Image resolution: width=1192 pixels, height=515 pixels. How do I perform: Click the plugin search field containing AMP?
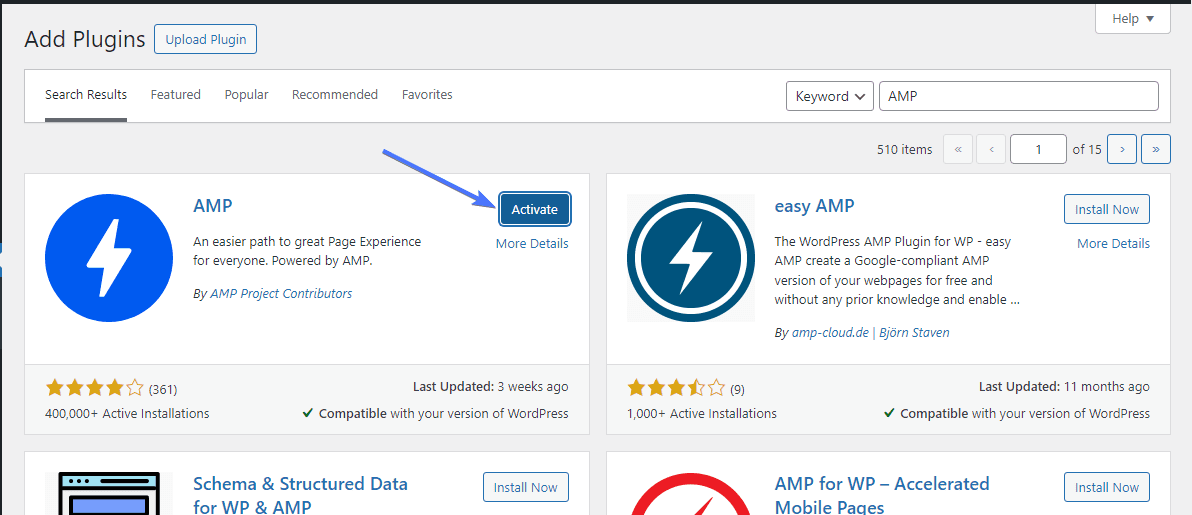point(1019,96)
